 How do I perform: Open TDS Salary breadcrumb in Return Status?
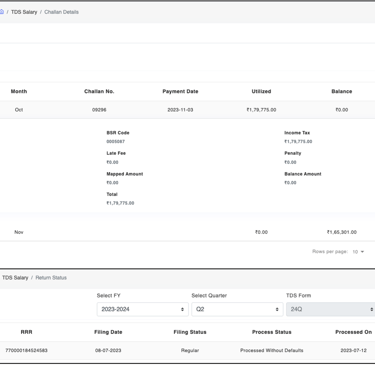[15, 278]
